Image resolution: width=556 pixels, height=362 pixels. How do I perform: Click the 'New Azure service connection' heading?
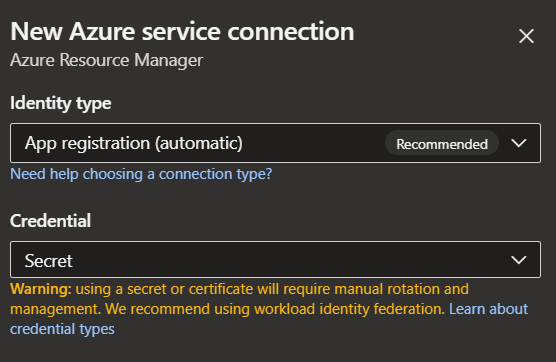(182, 32)
